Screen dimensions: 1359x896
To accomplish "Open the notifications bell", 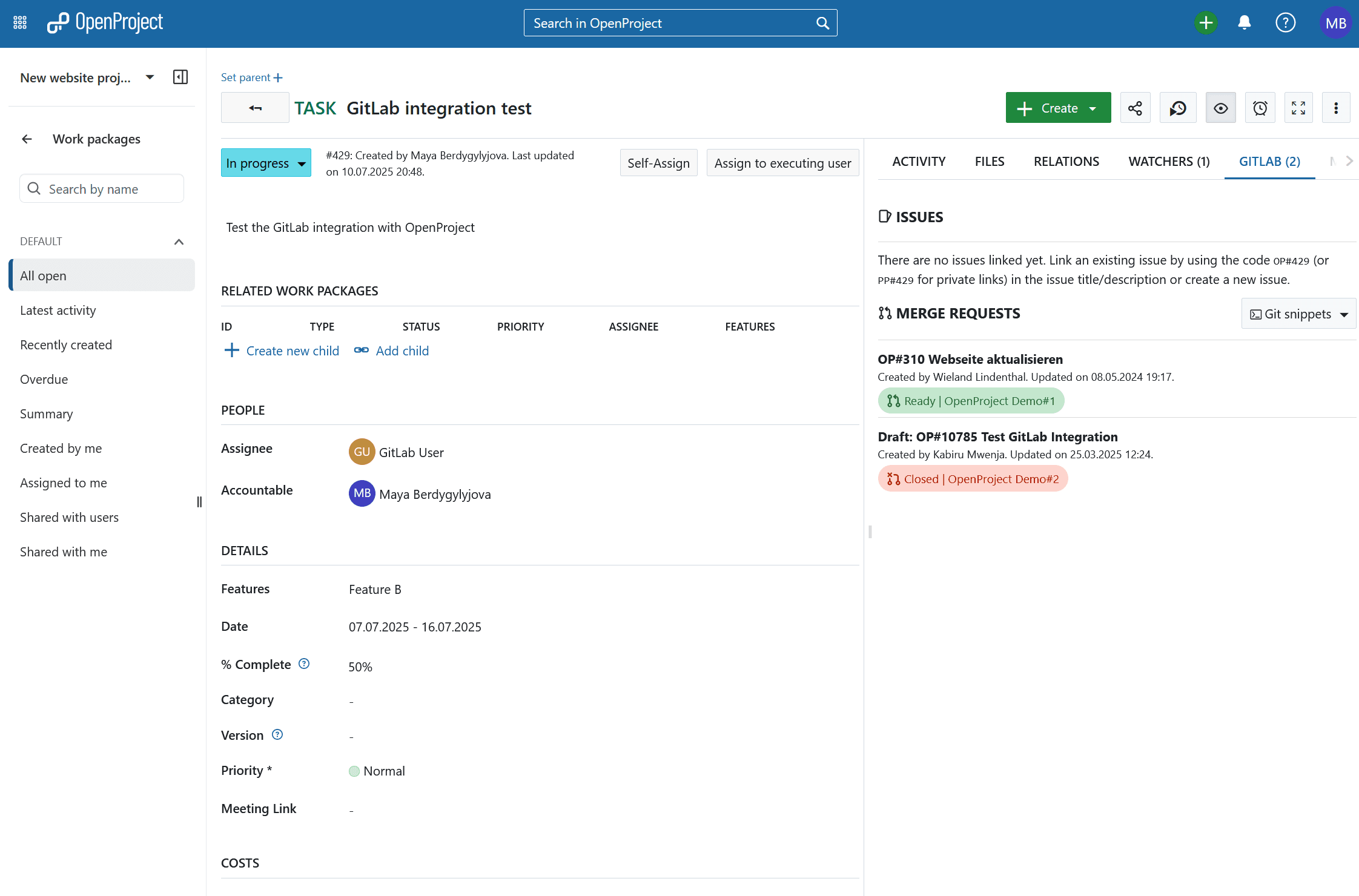I will pos(1244,23).
